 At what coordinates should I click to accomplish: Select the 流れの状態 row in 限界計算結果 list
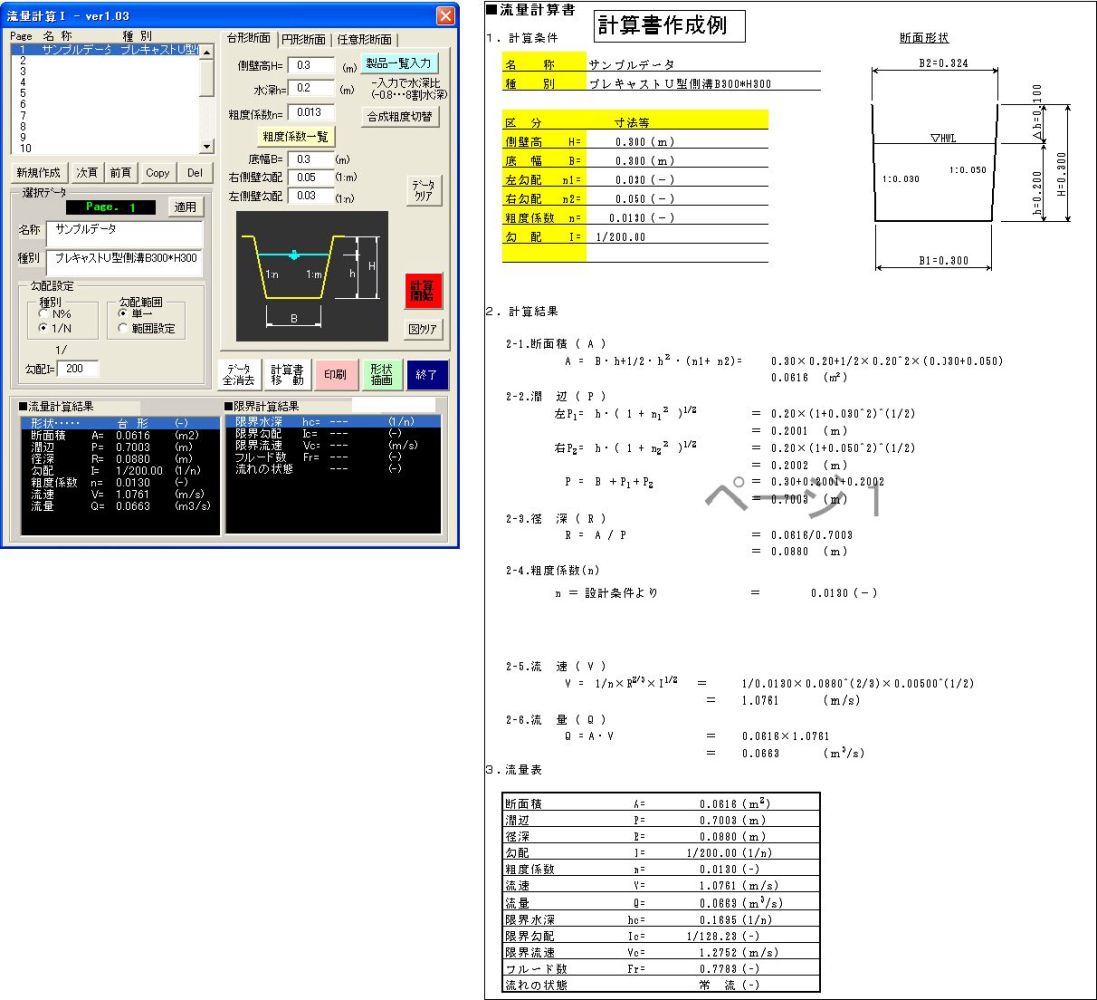click(333, 470)
